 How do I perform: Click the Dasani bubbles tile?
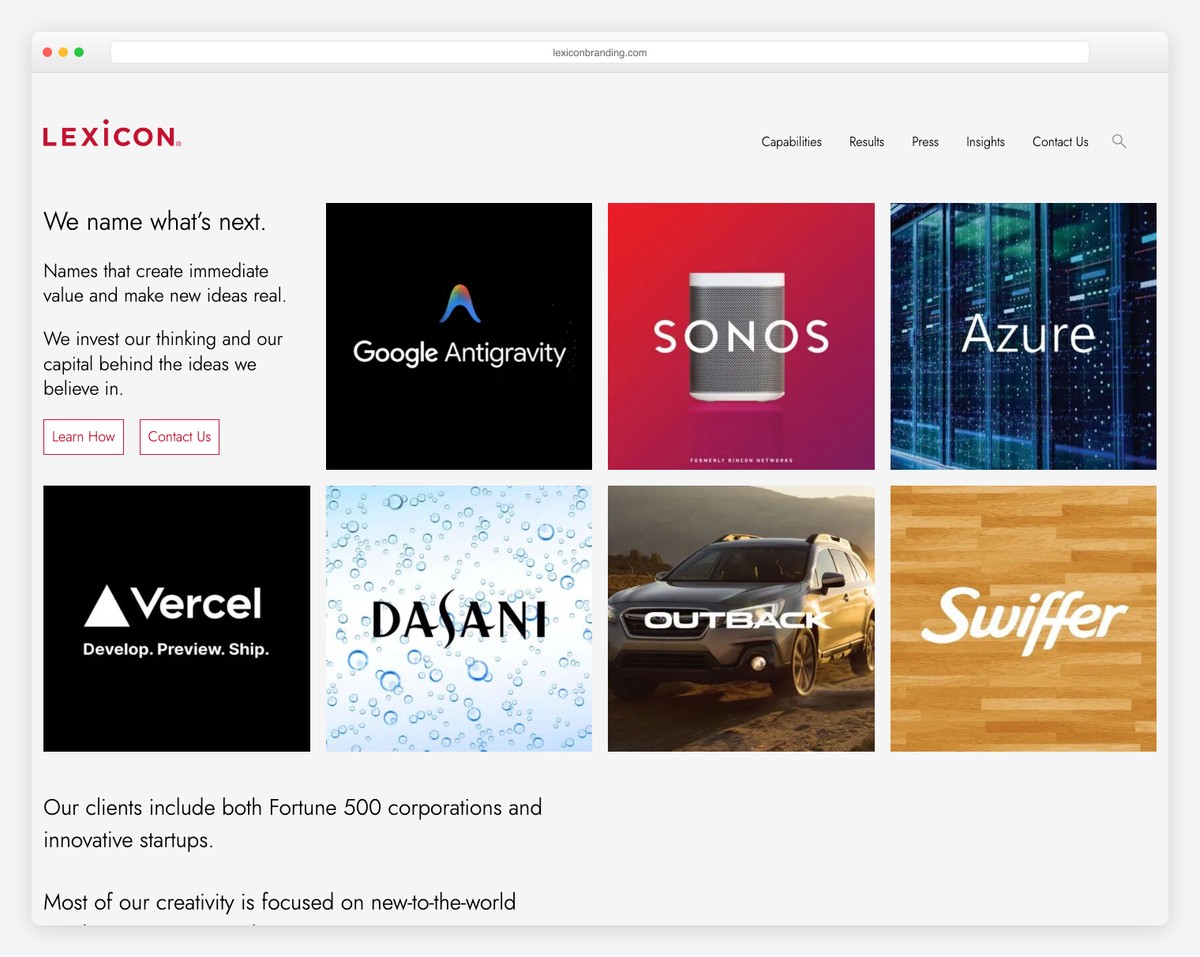(x=458, y=618)
